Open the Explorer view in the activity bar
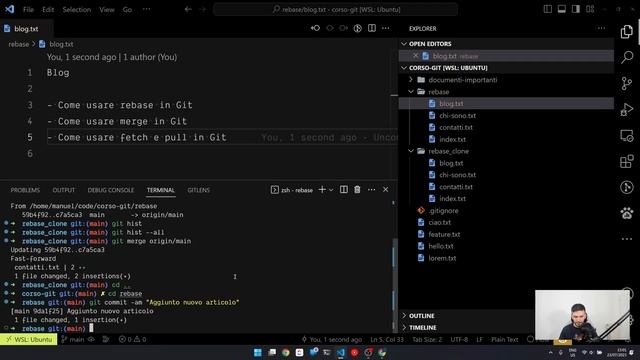This screenshot has height=360, width=640. click(627, 31)
